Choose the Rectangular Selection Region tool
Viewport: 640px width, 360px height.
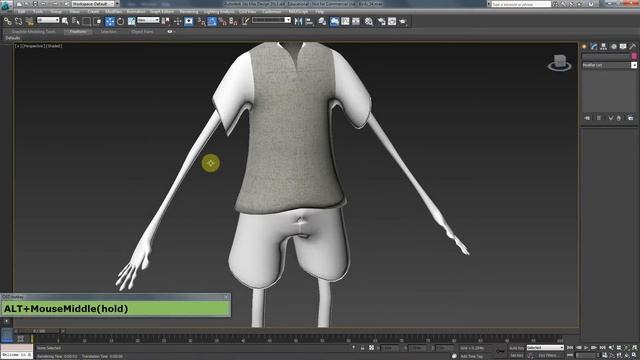click(87, 21)
